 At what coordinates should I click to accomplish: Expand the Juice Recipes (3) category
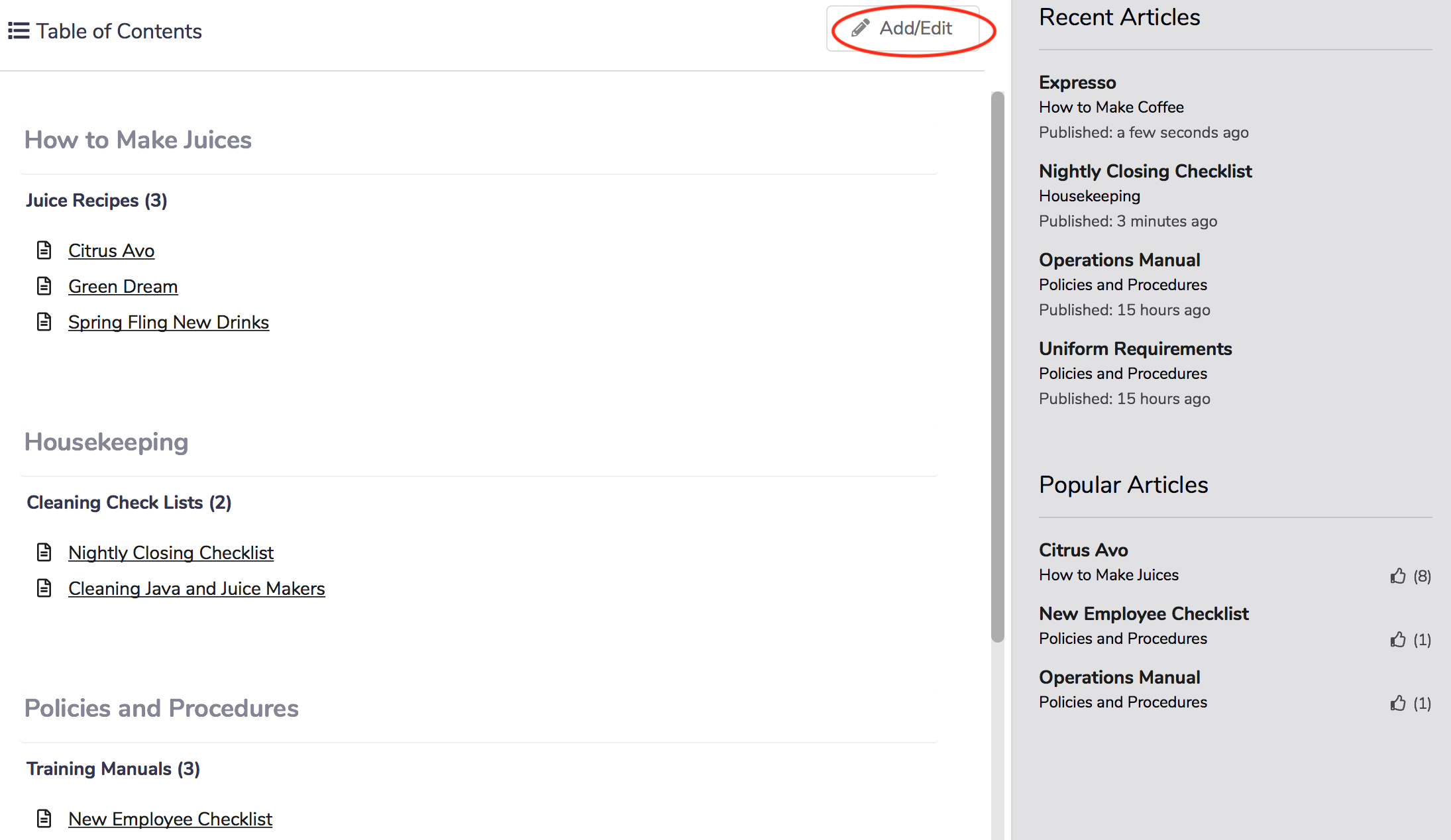(97, 200)
